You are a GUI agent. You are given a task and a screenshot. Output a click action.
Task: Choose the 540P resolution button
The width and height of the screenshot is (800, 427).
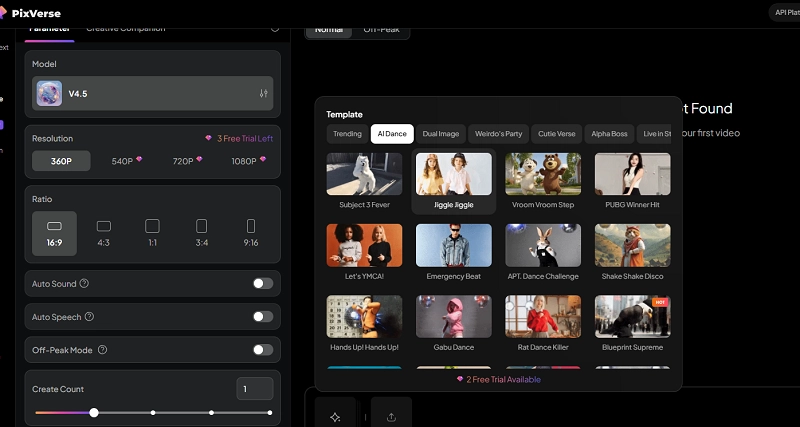(x=126, y=161)
